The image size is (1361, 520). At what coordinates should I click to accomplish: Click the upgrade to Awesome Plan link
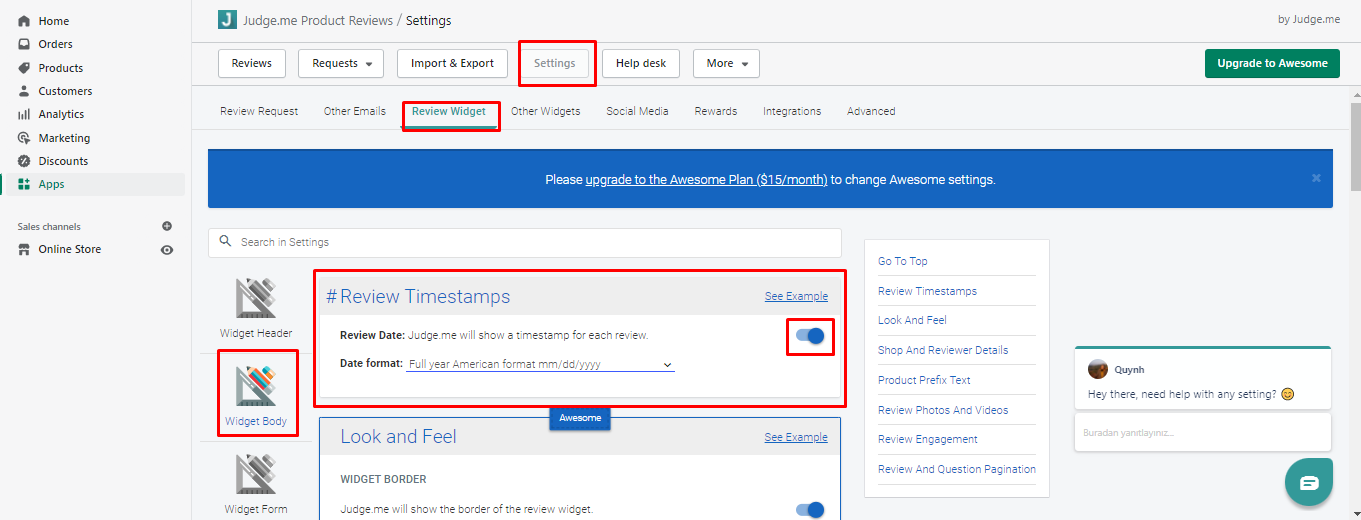pyautogui.click(x=707, y=180)
